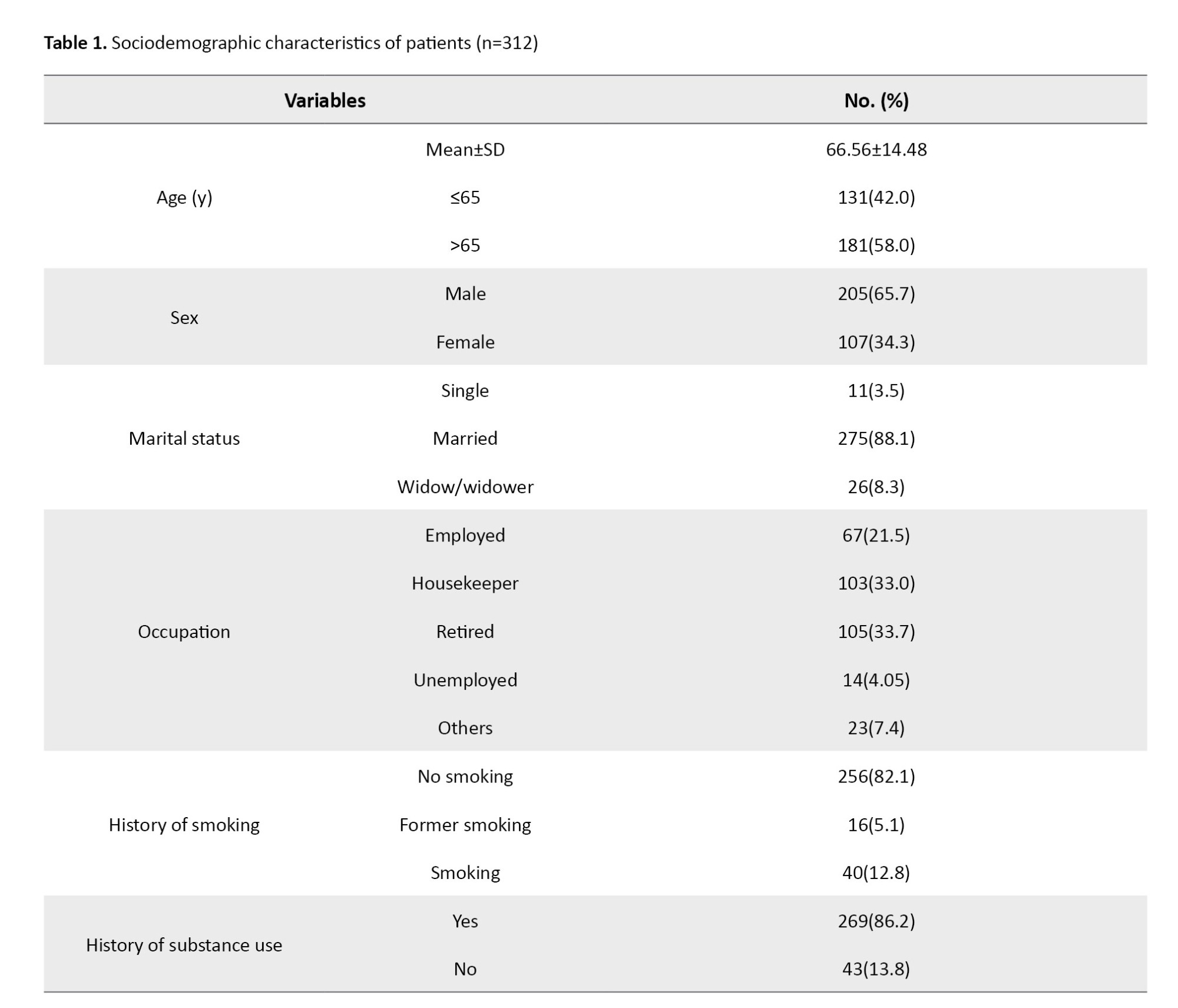This screenshot has width=1178, height=1008.
Task: Select the History of smoking label
Action: 184,825
